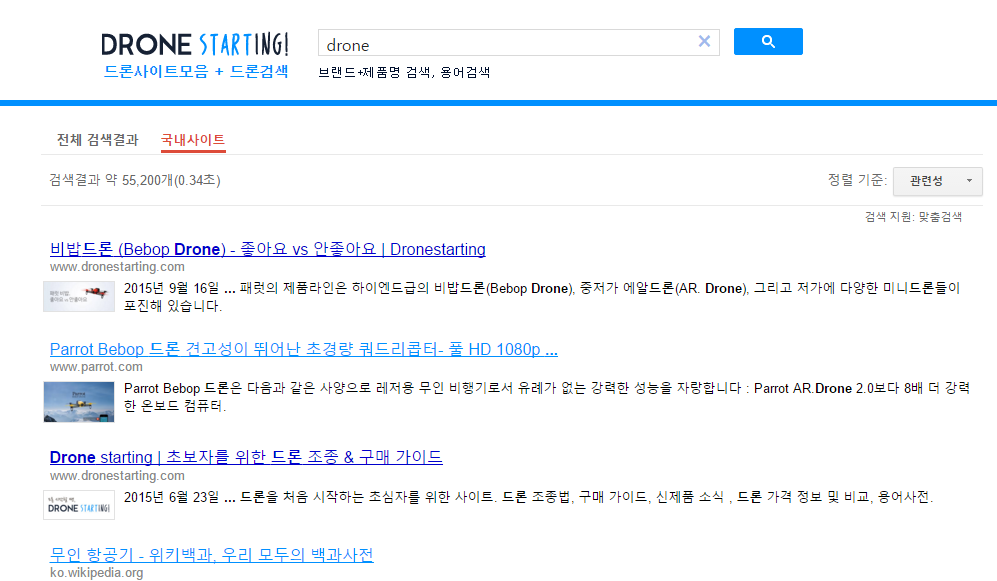This screenshot has height=581, width=997.
Task: Click the blue magnifier search button
Action: (768, 41)
